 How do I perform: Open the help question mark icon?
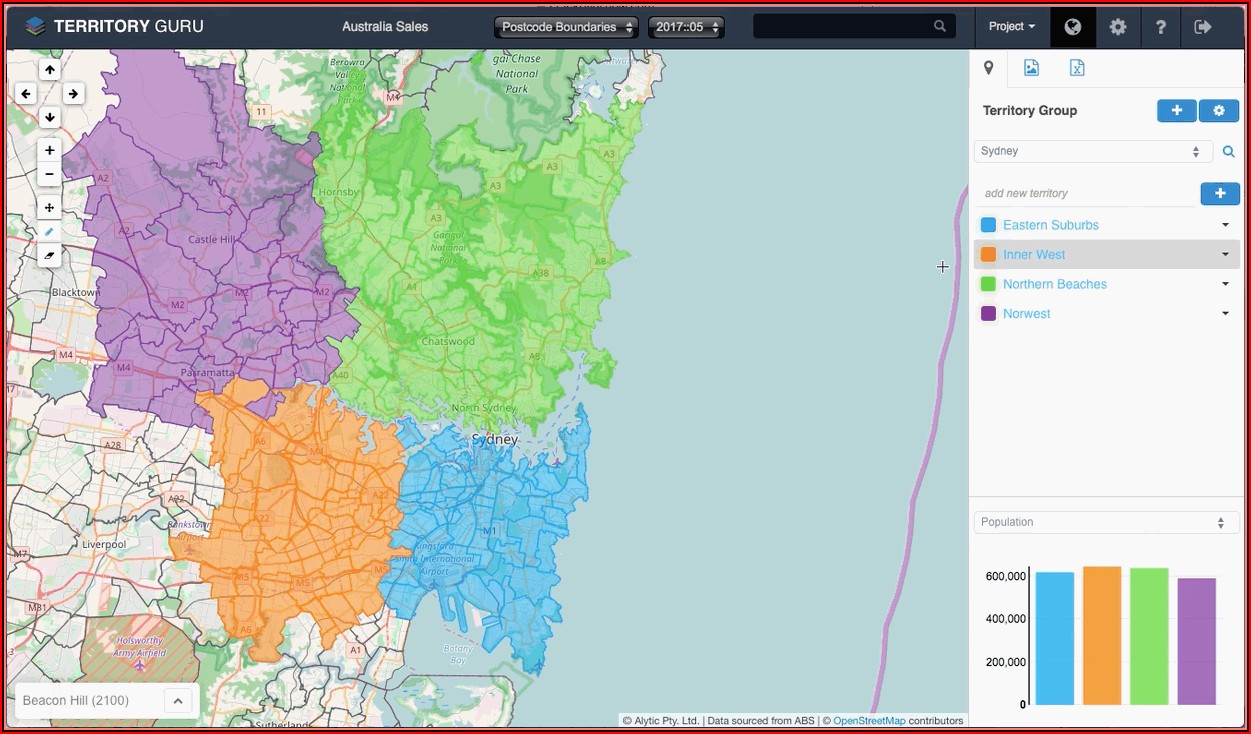click(1160, 27)
